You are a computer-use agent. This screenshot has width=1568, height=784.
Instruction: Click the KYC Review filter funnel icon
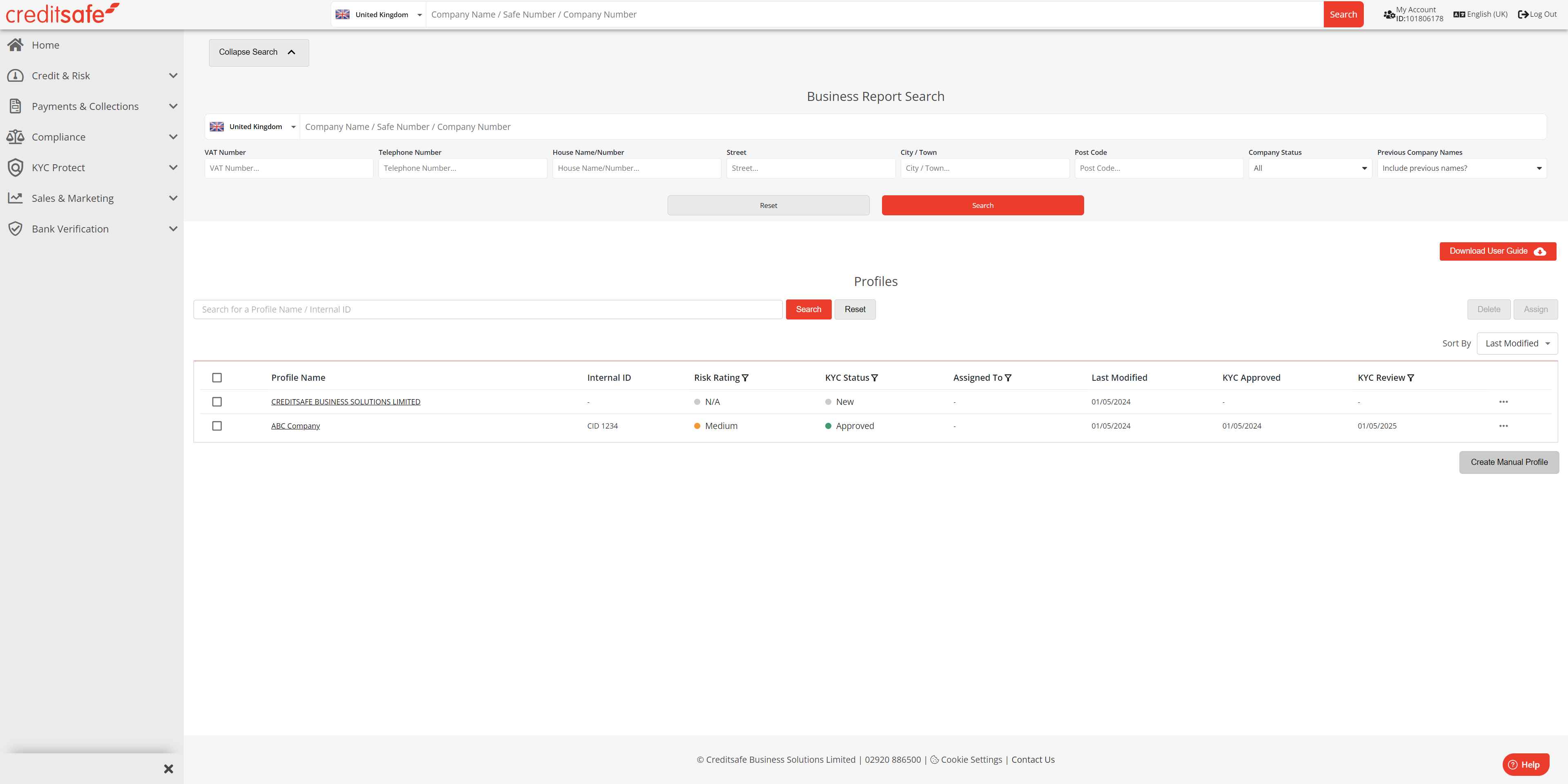coord(1411,377)
